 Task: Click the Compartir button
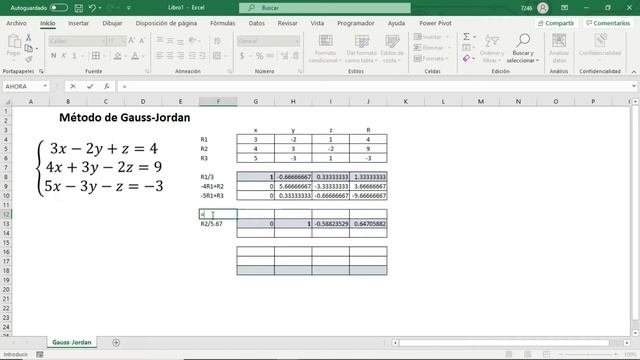pyautogui.click(x=556, y=23)
